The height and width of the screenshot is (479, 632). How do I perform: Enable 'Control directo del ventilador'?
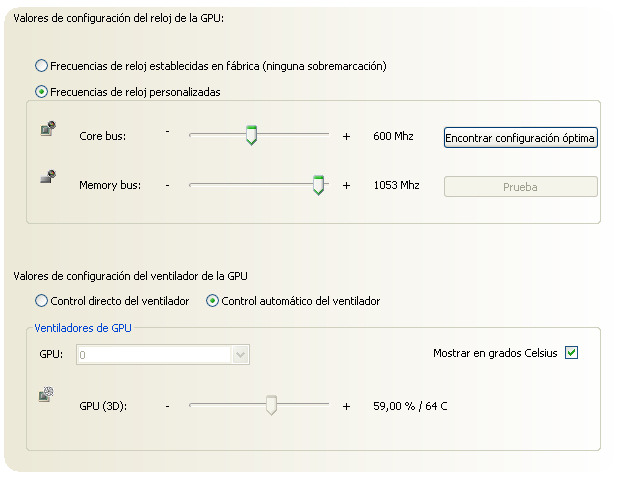tap(41, 301)
